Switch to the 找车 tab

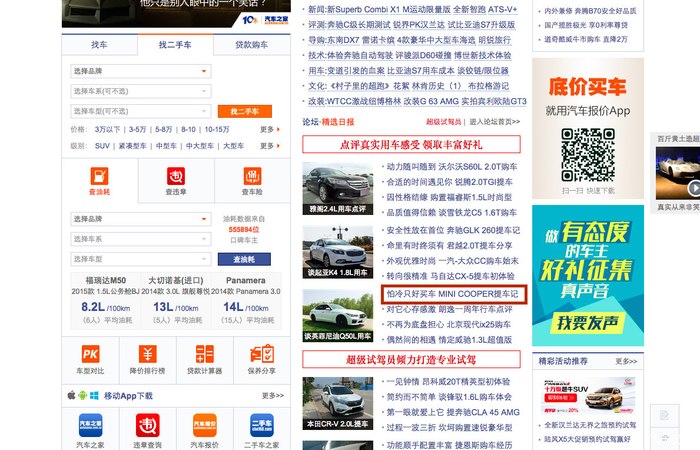coord(99,45)
